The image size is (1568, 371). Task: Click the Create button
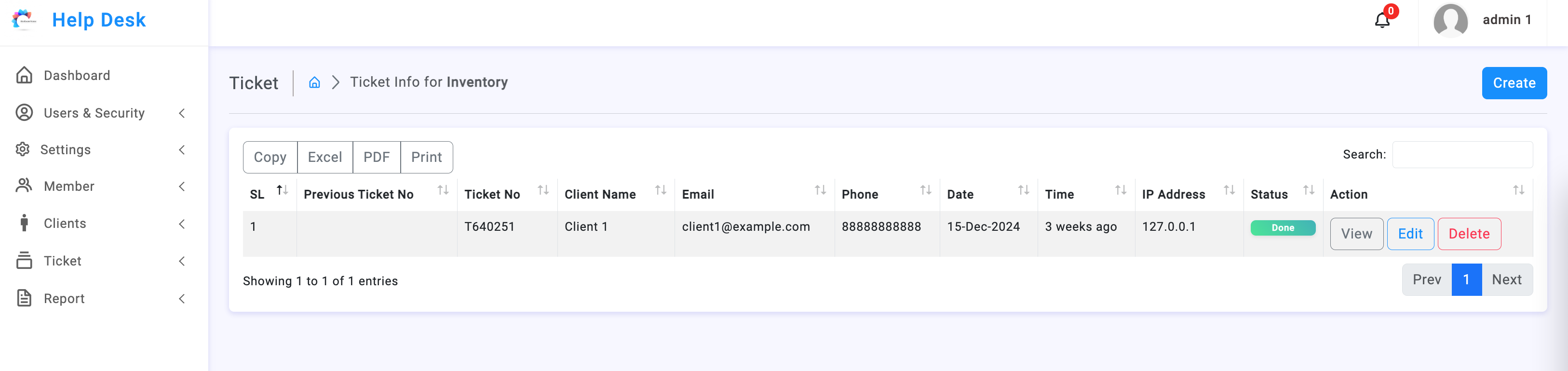point(1514,83)
